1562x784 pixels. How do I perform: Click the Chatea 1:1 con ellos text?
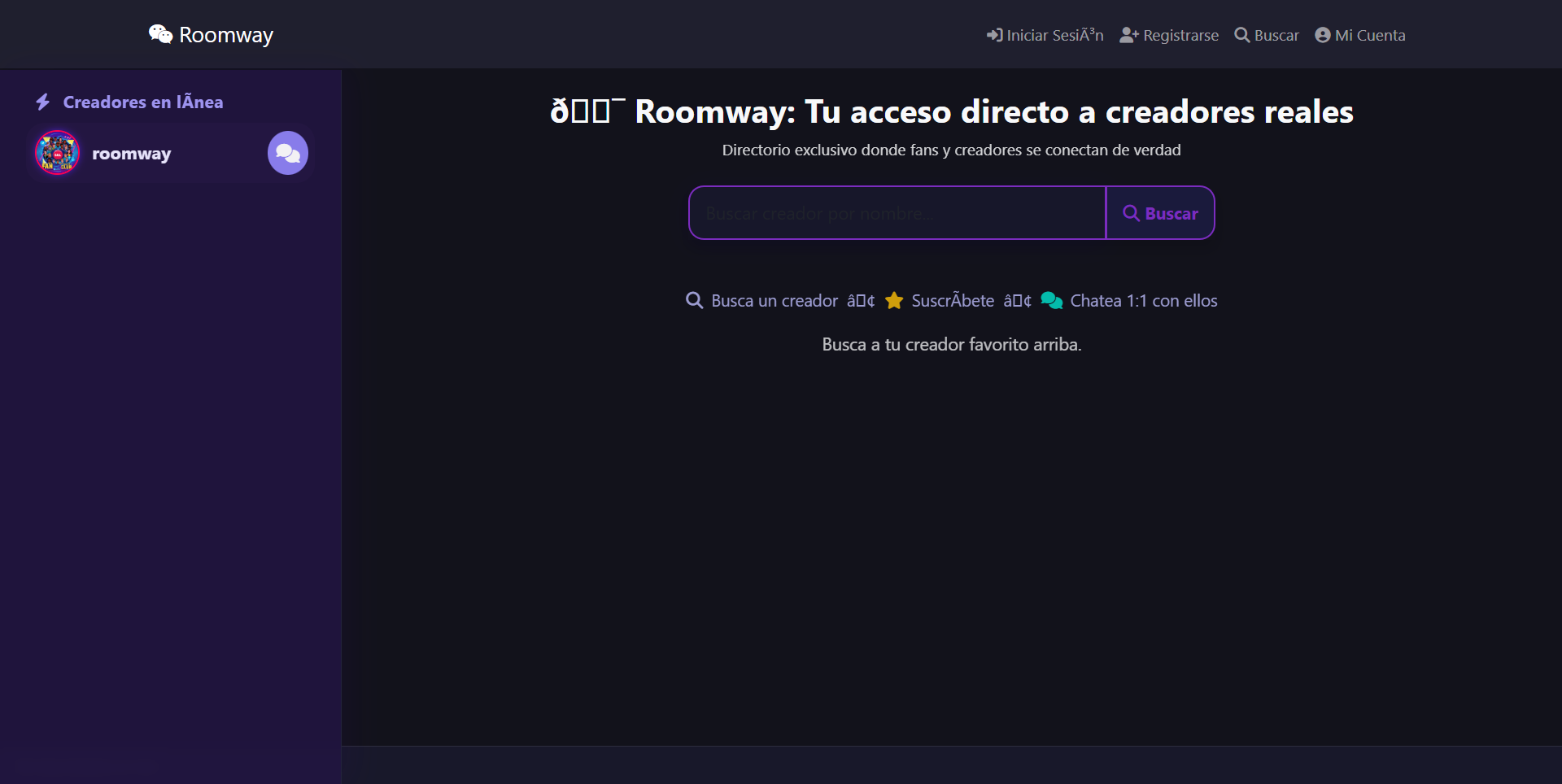click(1144, 301)
